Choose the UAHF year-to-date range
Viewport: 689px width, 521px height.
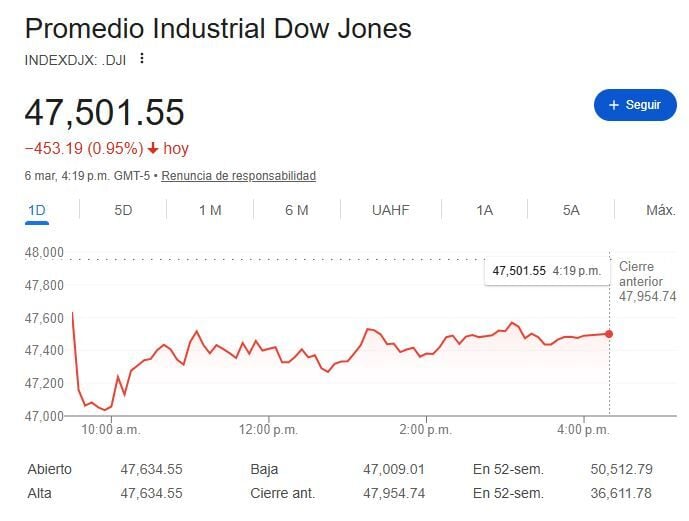(391, 210)
